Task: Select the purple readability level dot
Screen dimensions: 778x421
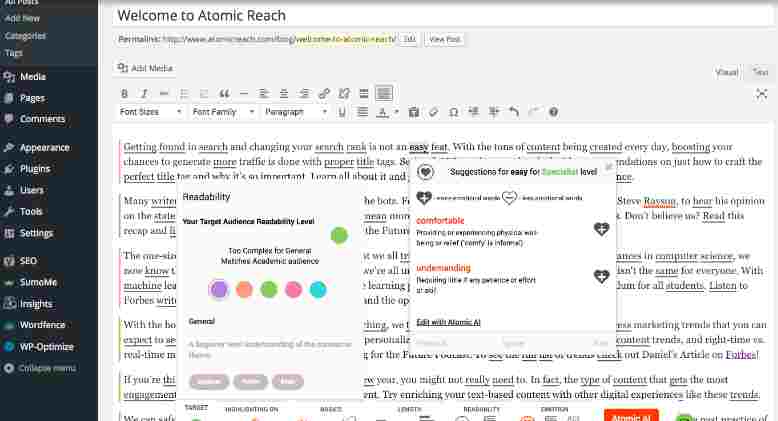Action: pos(219,289)
